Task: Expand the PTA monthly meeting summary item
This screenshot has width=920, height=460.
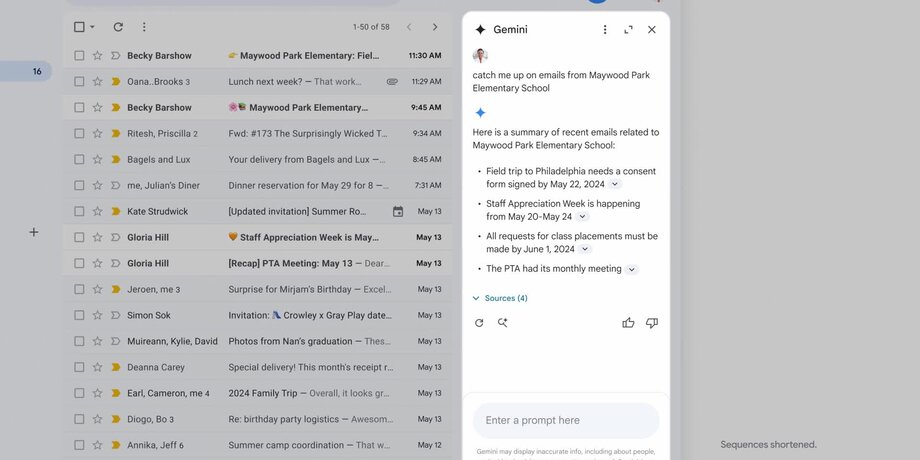Action: point(631,269)
